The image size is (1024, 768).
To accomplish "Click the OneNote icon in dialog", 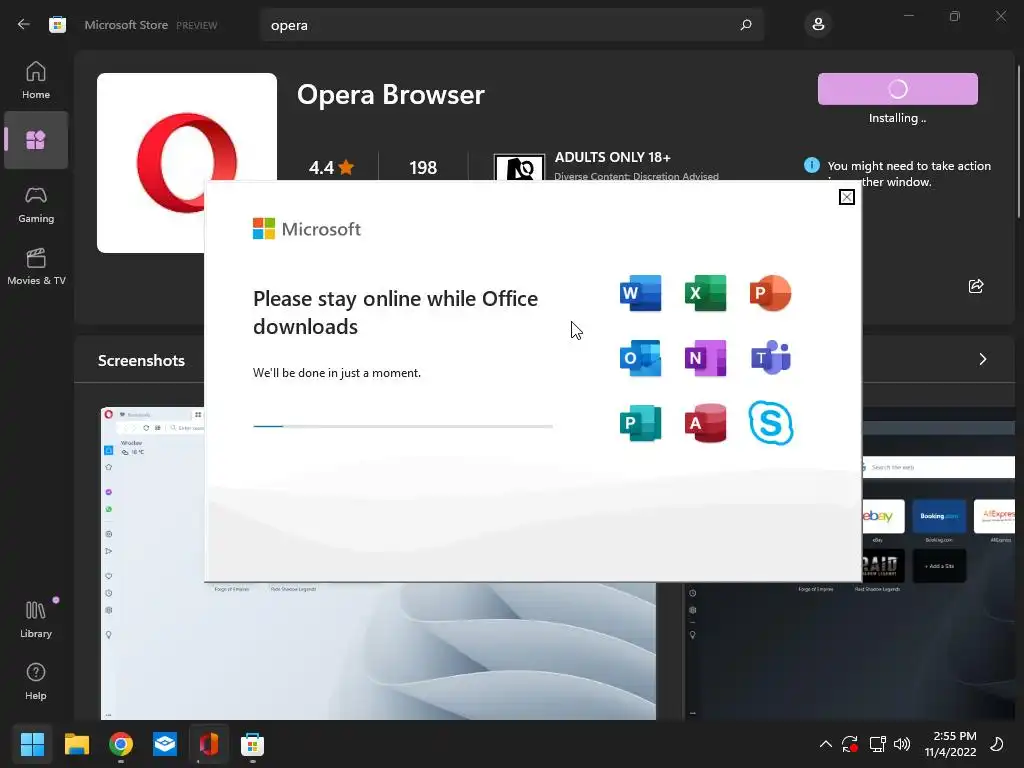I will 705,358.
